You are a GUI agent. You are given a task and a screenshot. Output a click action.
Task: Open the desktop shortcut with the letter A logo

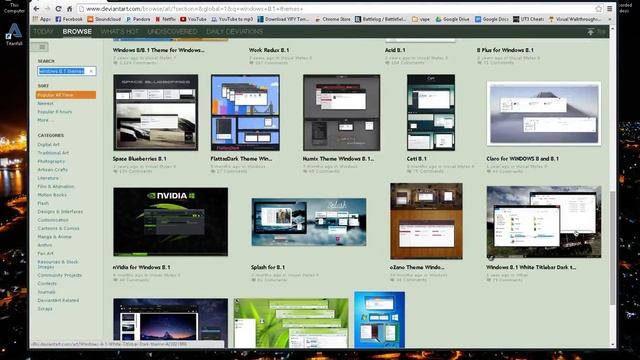(x=14, y=34)
